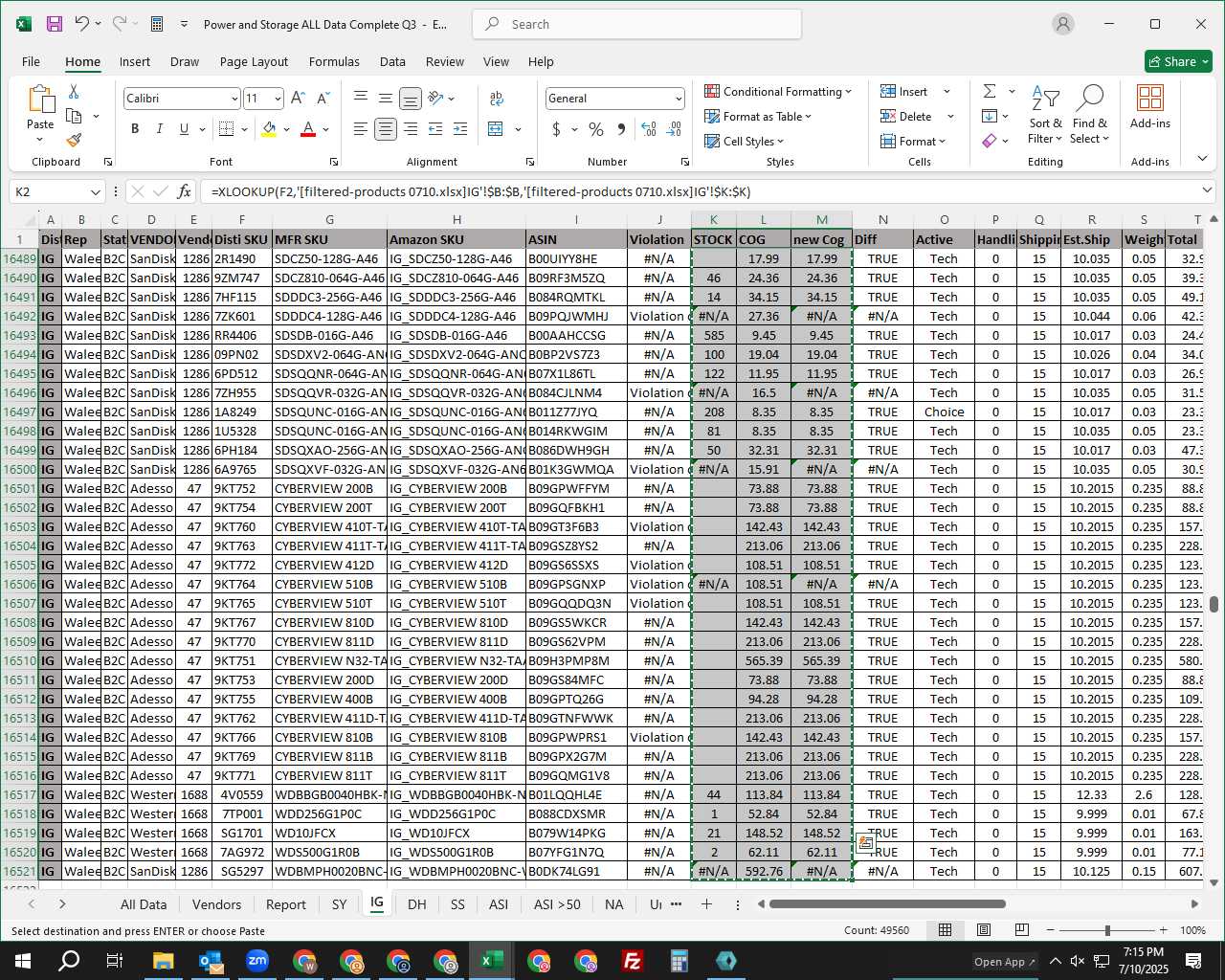Toggle Italic formatting
Screen dimensions: 1225x980
click(x=159, y=128)
